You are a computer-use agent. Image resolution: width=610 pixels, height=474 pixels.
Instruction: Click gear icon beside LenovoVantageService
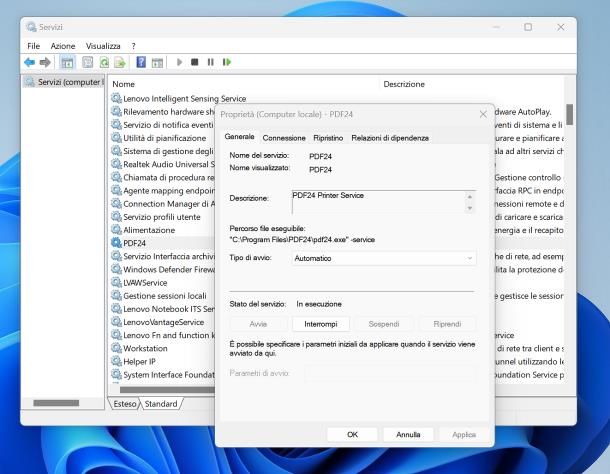[116, 322]
